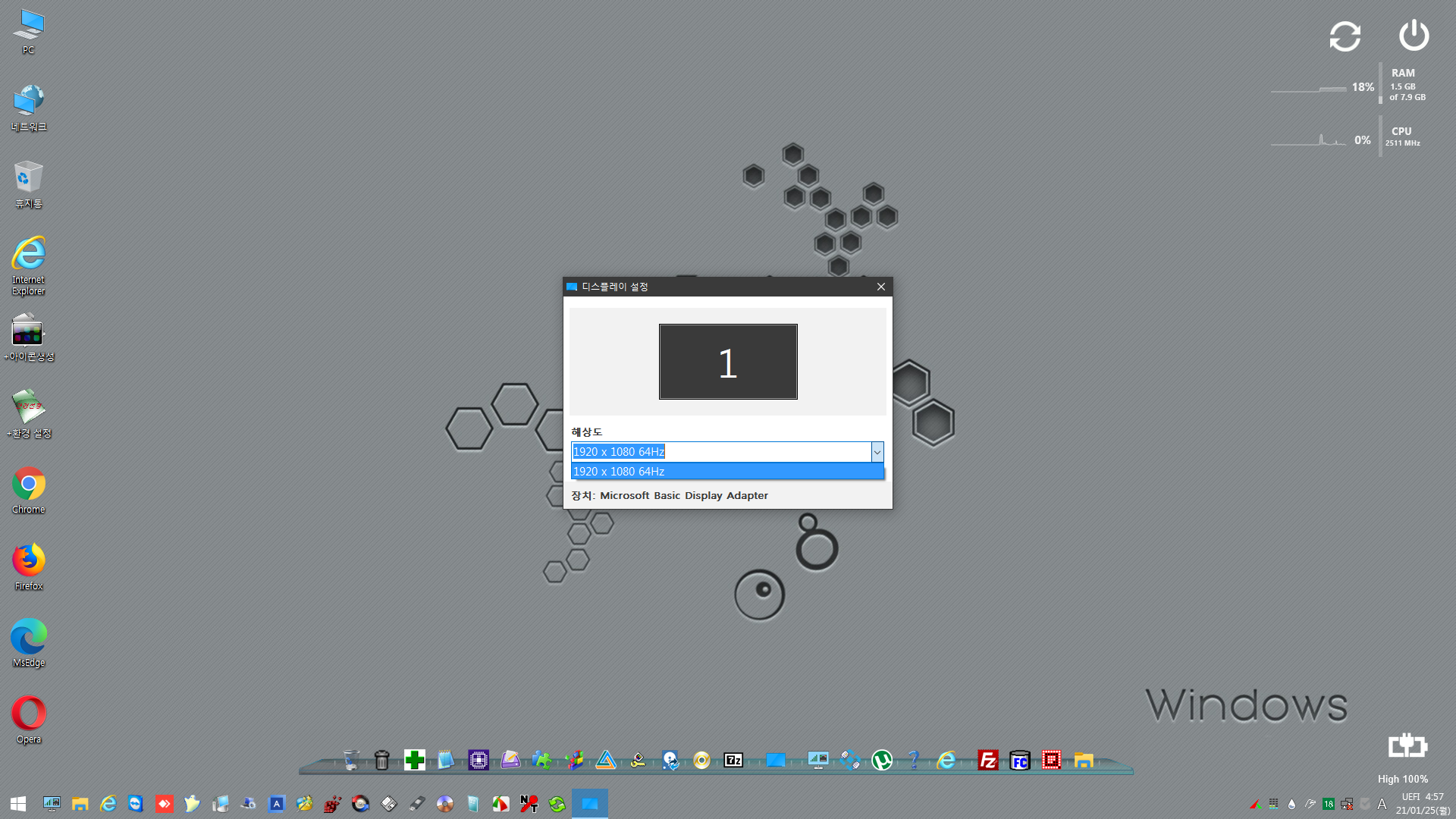Open the yellow folder icon in the dock
This screenshot has height=819, width=1456.
[1084, 760]
